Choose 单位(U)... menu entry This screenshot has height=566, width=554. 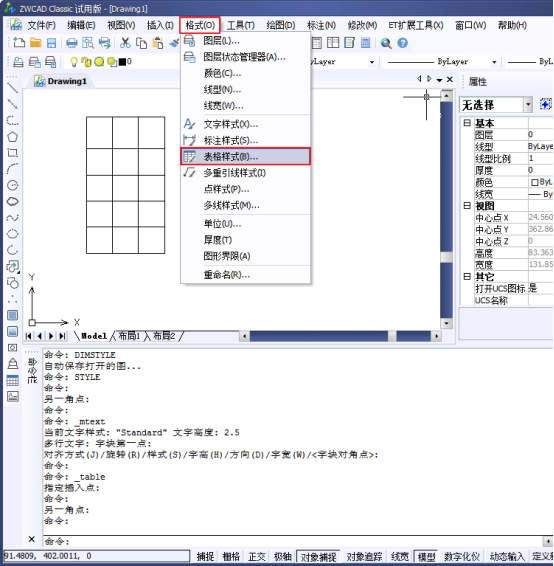pos(245,224)
